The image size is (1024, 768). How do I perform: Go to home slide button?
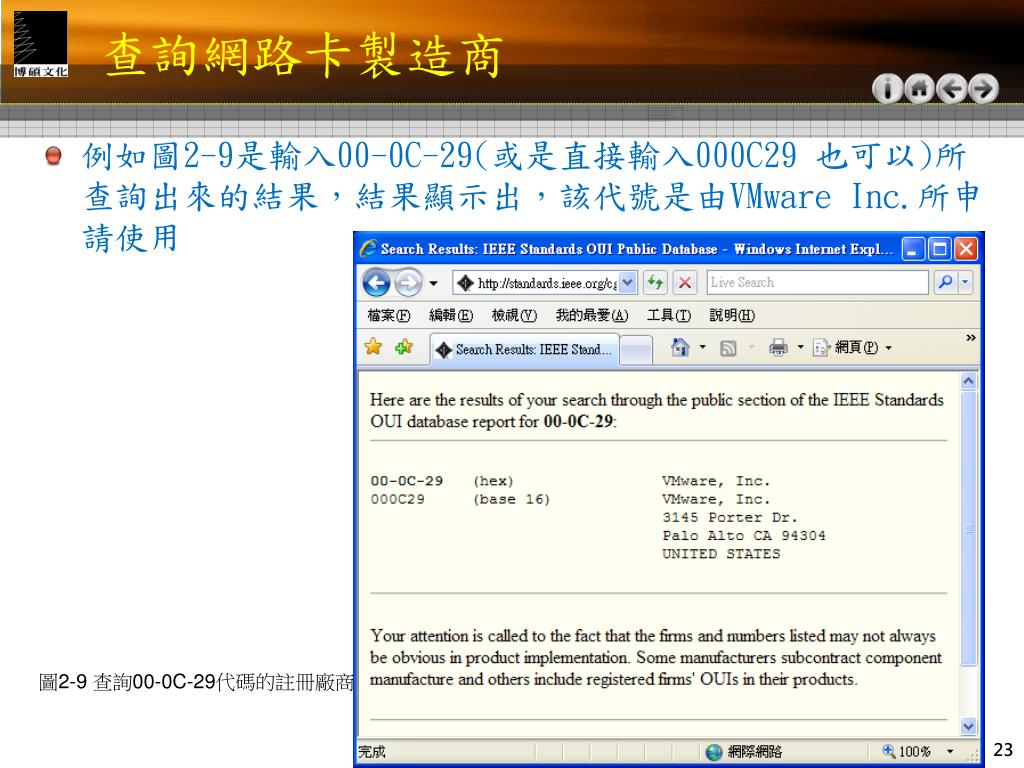(919, 88)
